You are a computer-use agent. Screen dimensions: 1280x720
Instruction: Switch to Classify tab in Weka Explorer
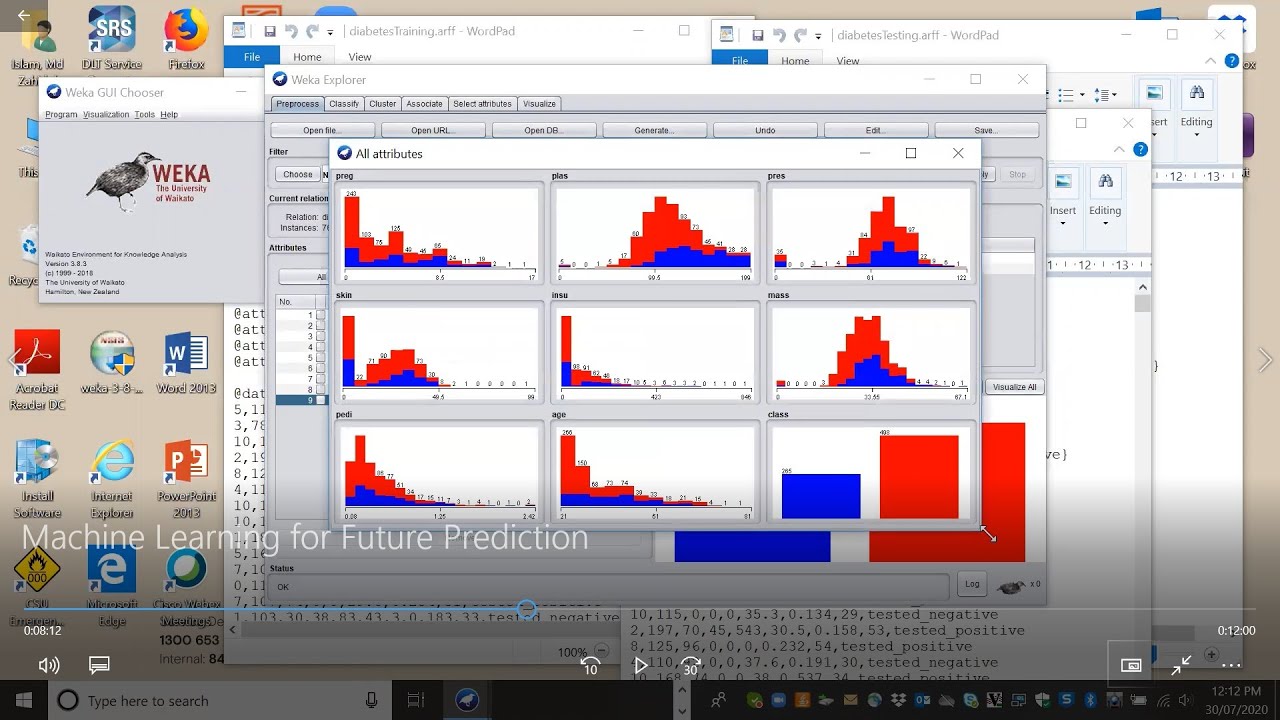pyautogui.click(x=344, y=104)
